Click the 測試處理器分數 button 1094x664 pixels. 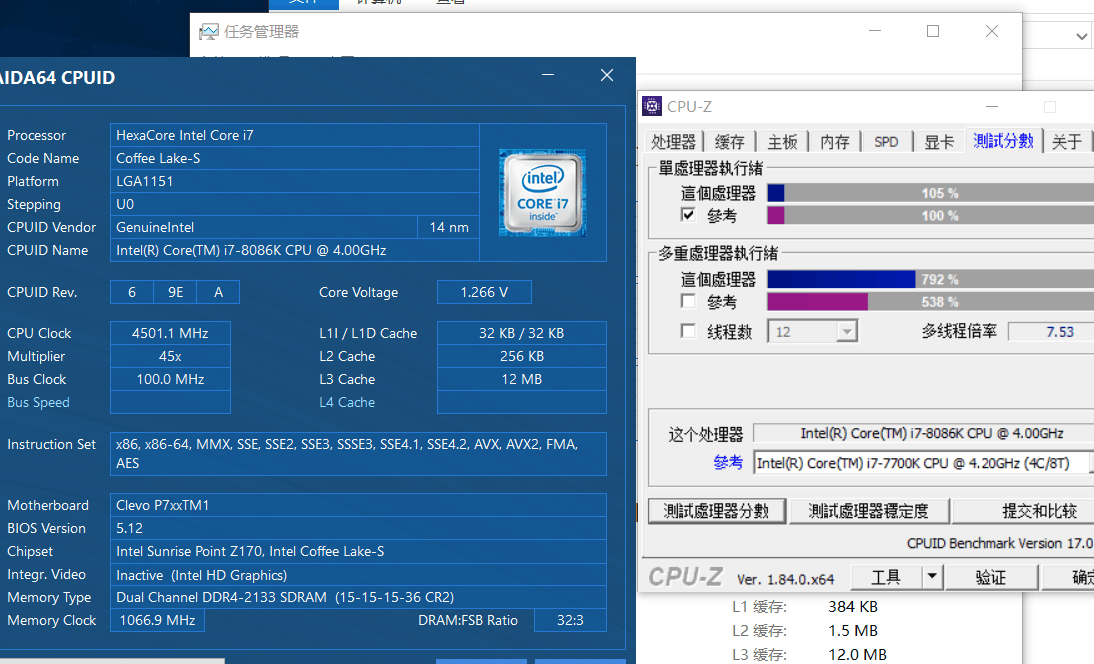pyautogui.click(x=717, y=511)
